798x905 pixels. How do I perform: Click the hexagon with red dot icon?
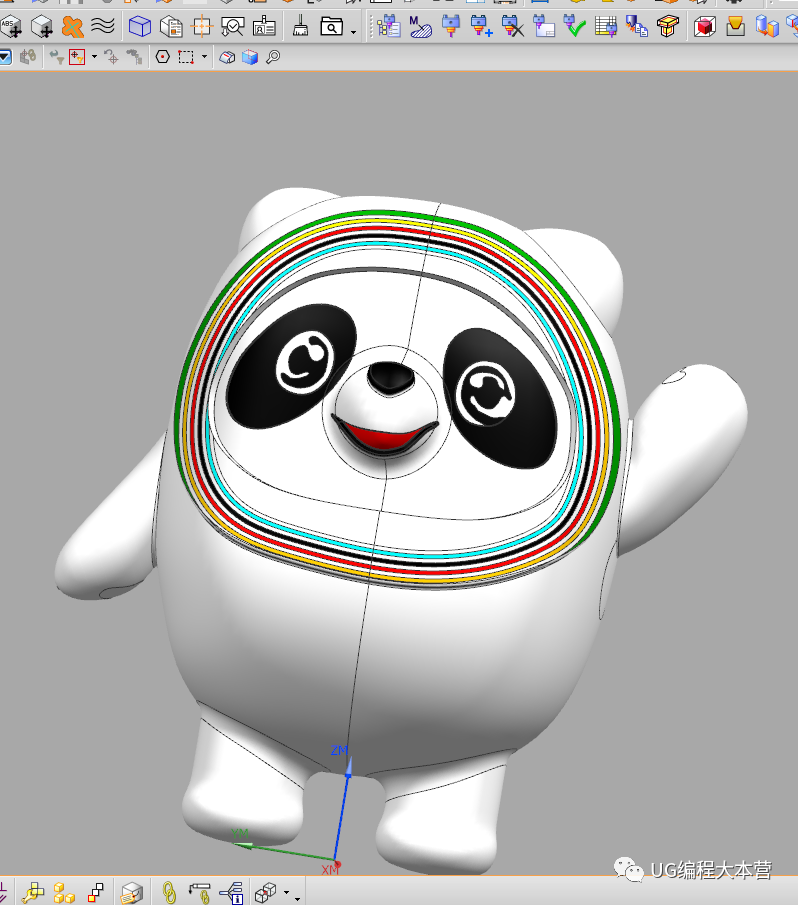[x=163, y=57]
